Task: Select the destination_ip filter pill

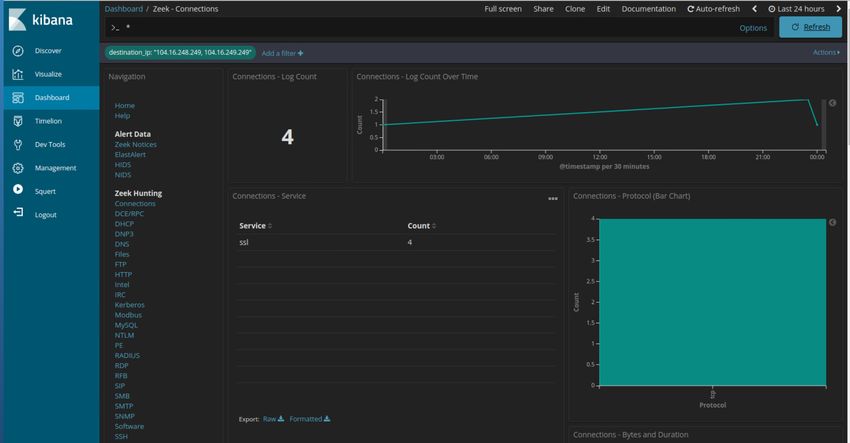Action: pos(180,53)
